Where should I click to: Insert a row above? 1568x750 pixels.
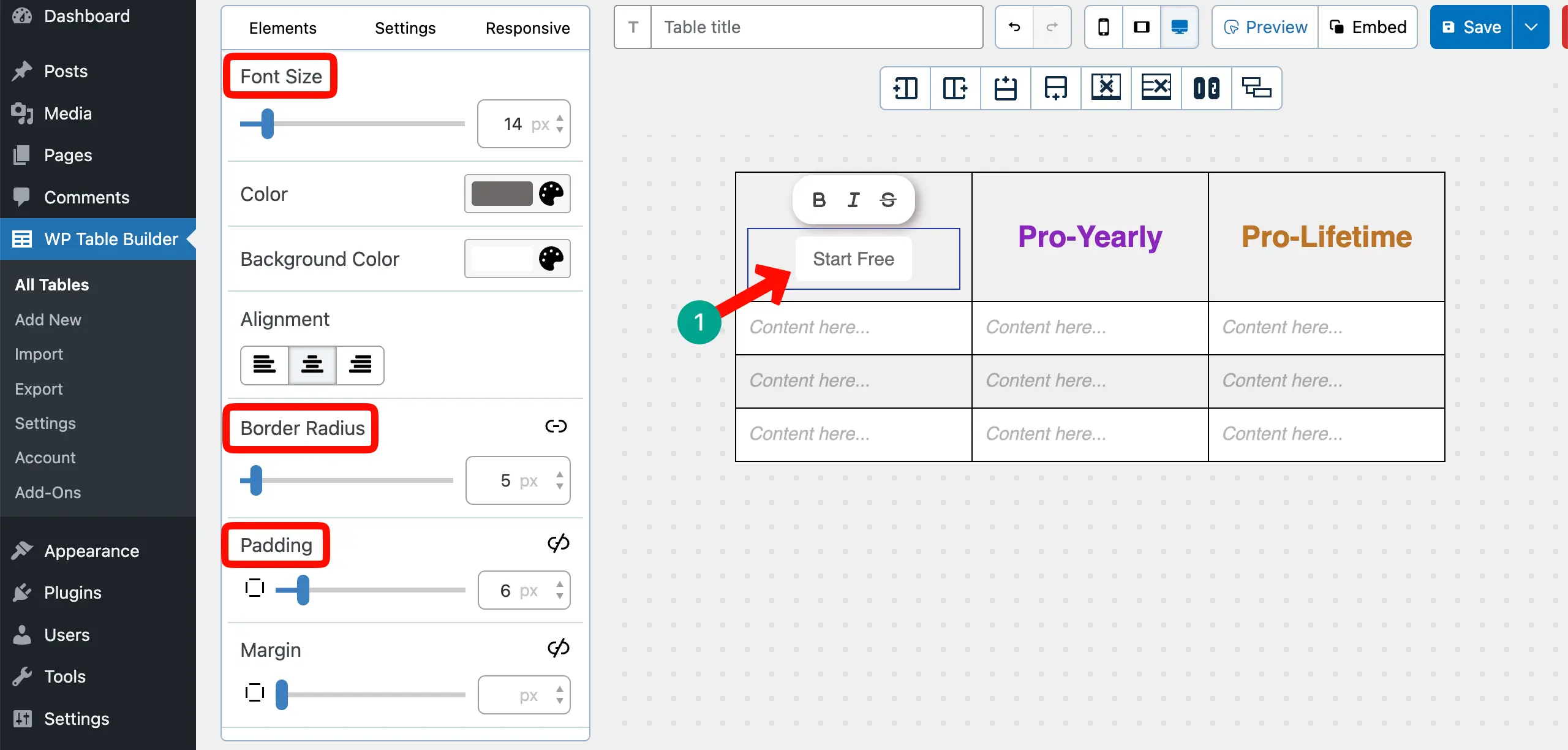click(x=1005, y=88)
